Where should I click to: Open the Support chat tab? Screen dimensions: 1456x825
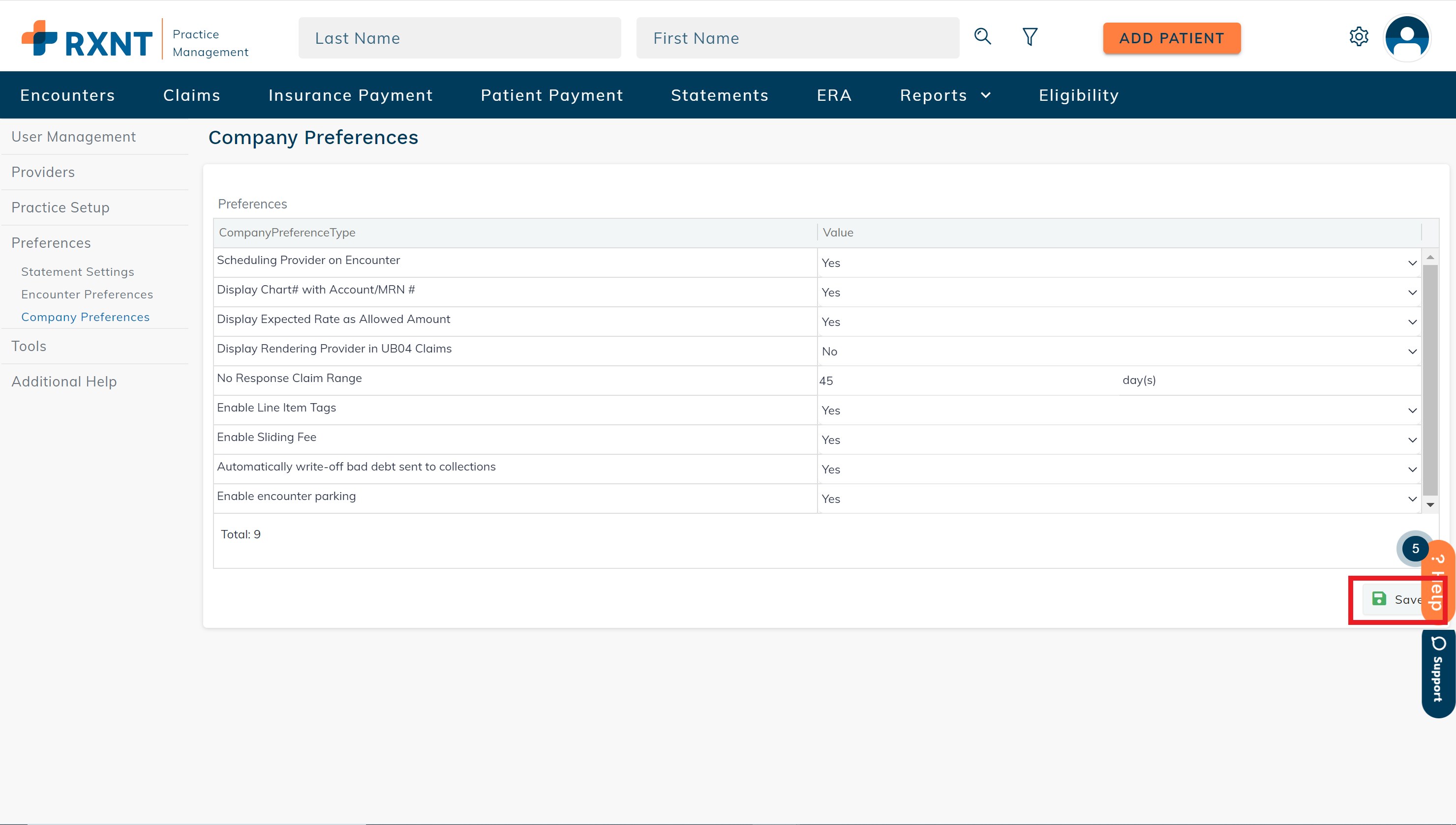1438,673
